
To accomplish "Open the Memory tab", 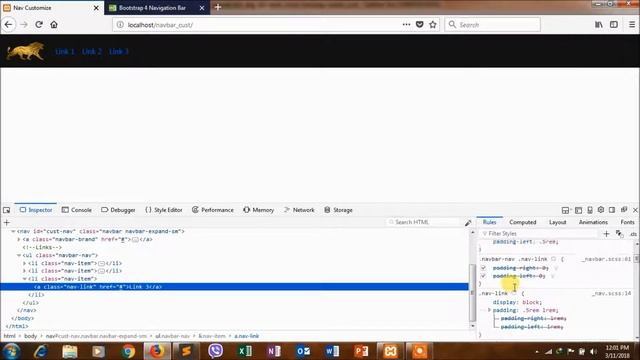I will click(258, 210).
